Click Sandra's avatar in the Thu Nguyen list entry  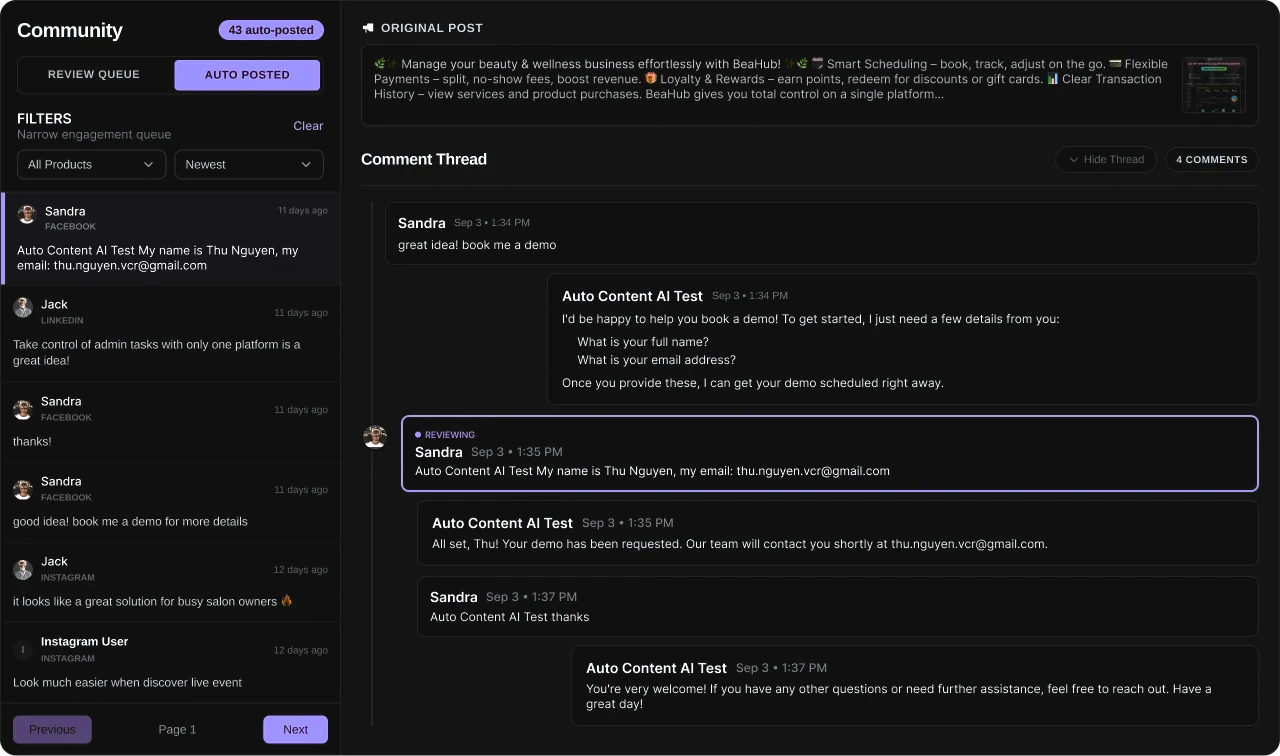coord(27,214)
